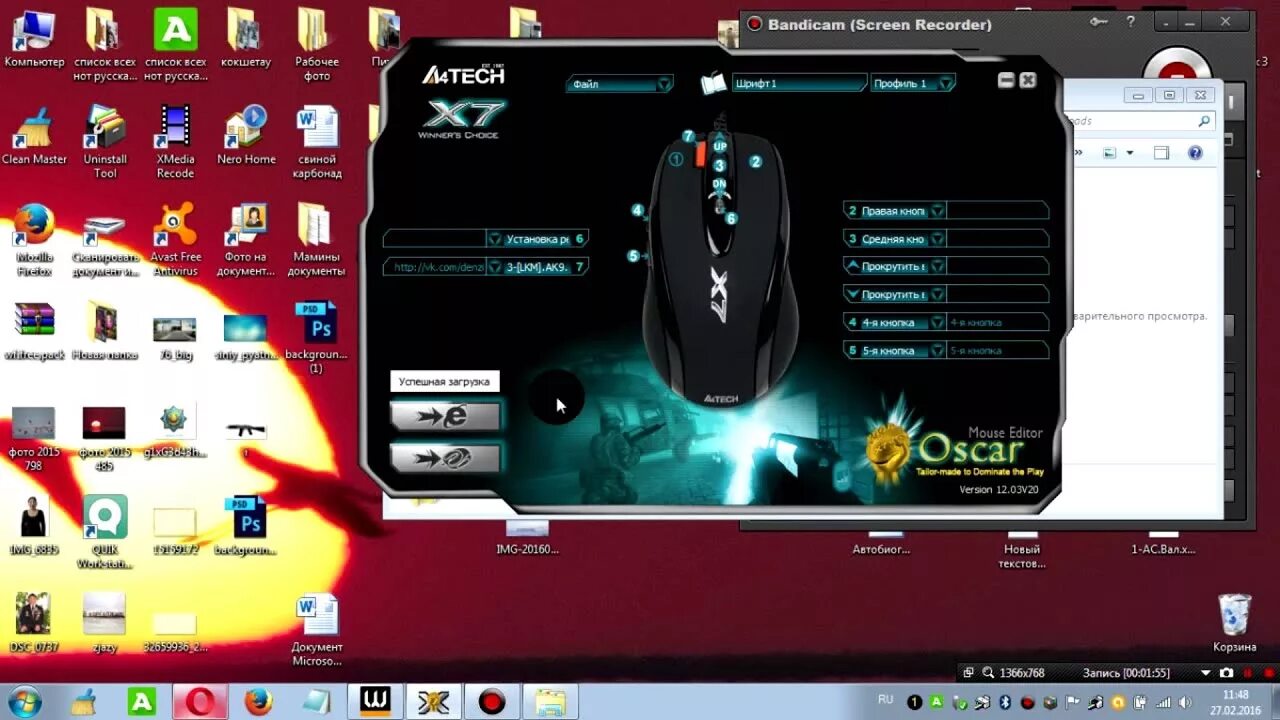Viewport: 1280px width, 720px height.
Task: Click the download-to-mouse 'e' arrow button
Action: tap(446, 417)
